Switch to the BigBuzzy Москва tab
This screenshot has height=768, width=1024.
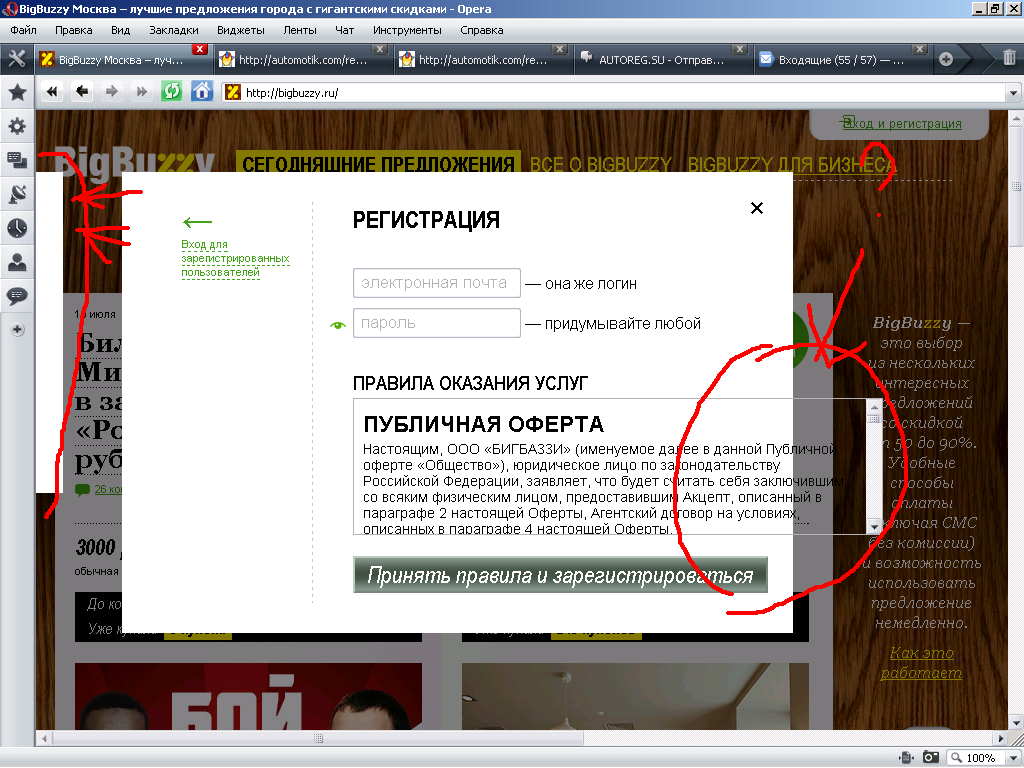click(x=121, y=60)
